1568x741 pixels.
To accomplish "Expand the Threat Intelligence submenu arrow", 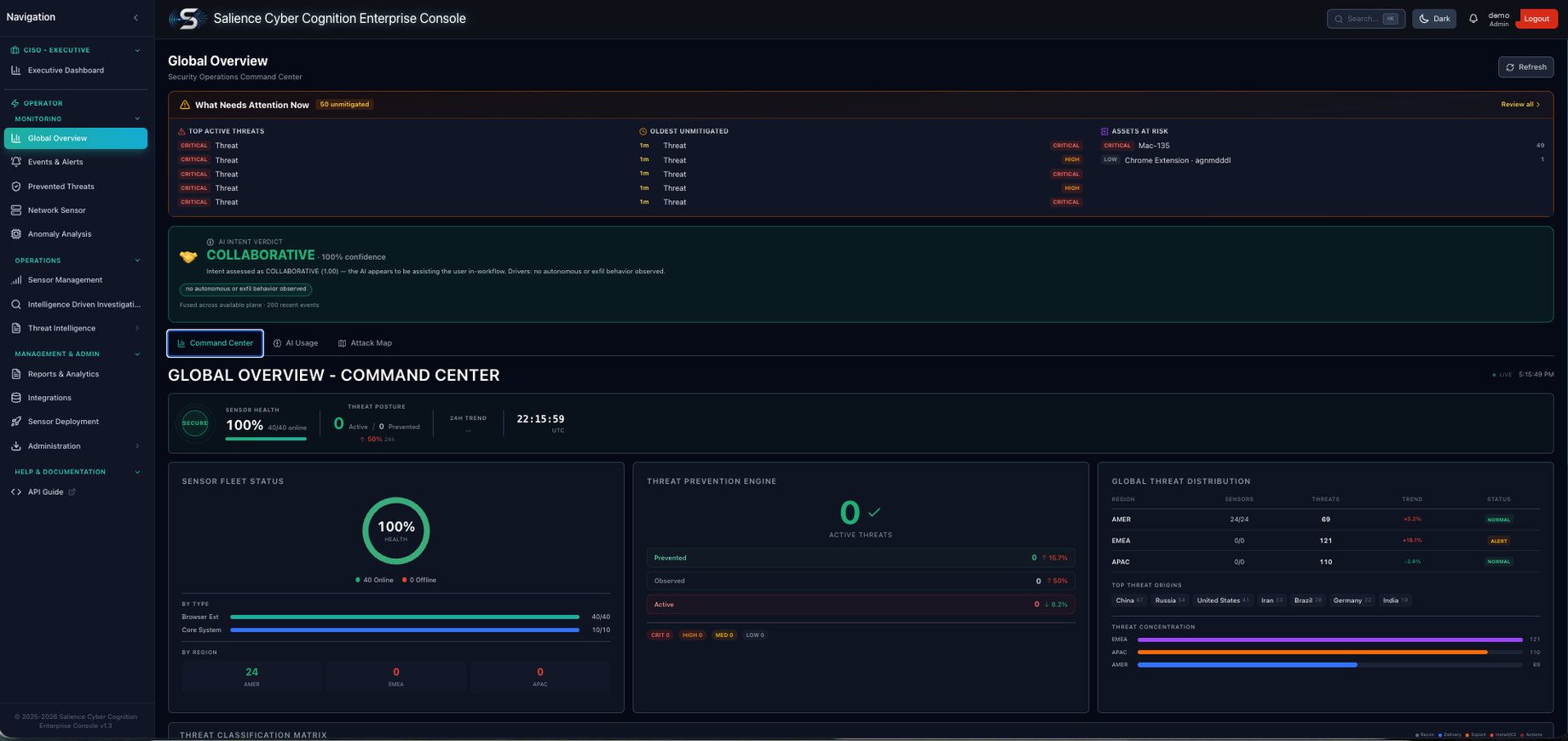I will [x=137, y=328].
